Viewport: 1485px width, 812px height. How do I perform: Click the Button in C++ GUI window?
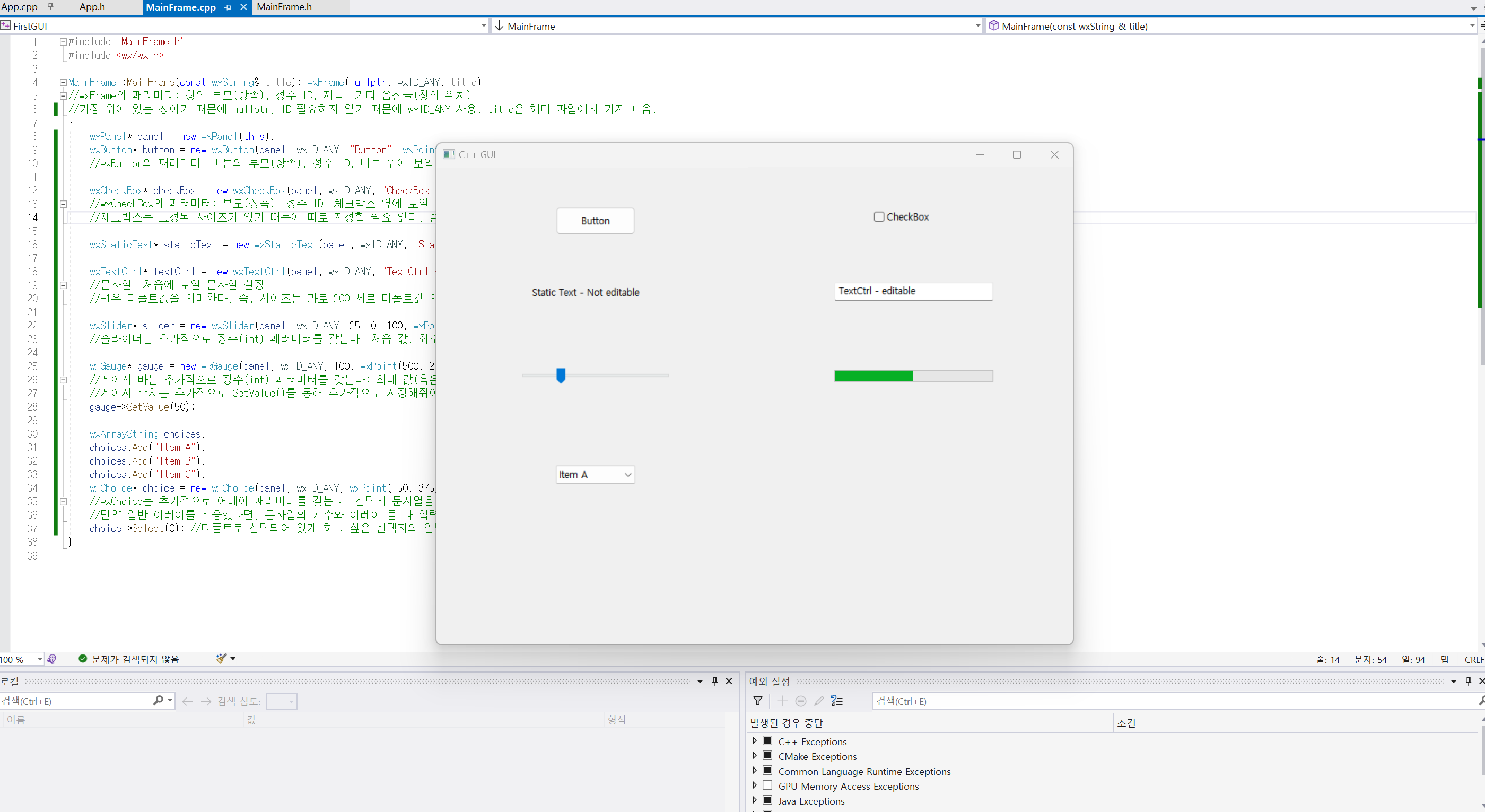(595, 221)
